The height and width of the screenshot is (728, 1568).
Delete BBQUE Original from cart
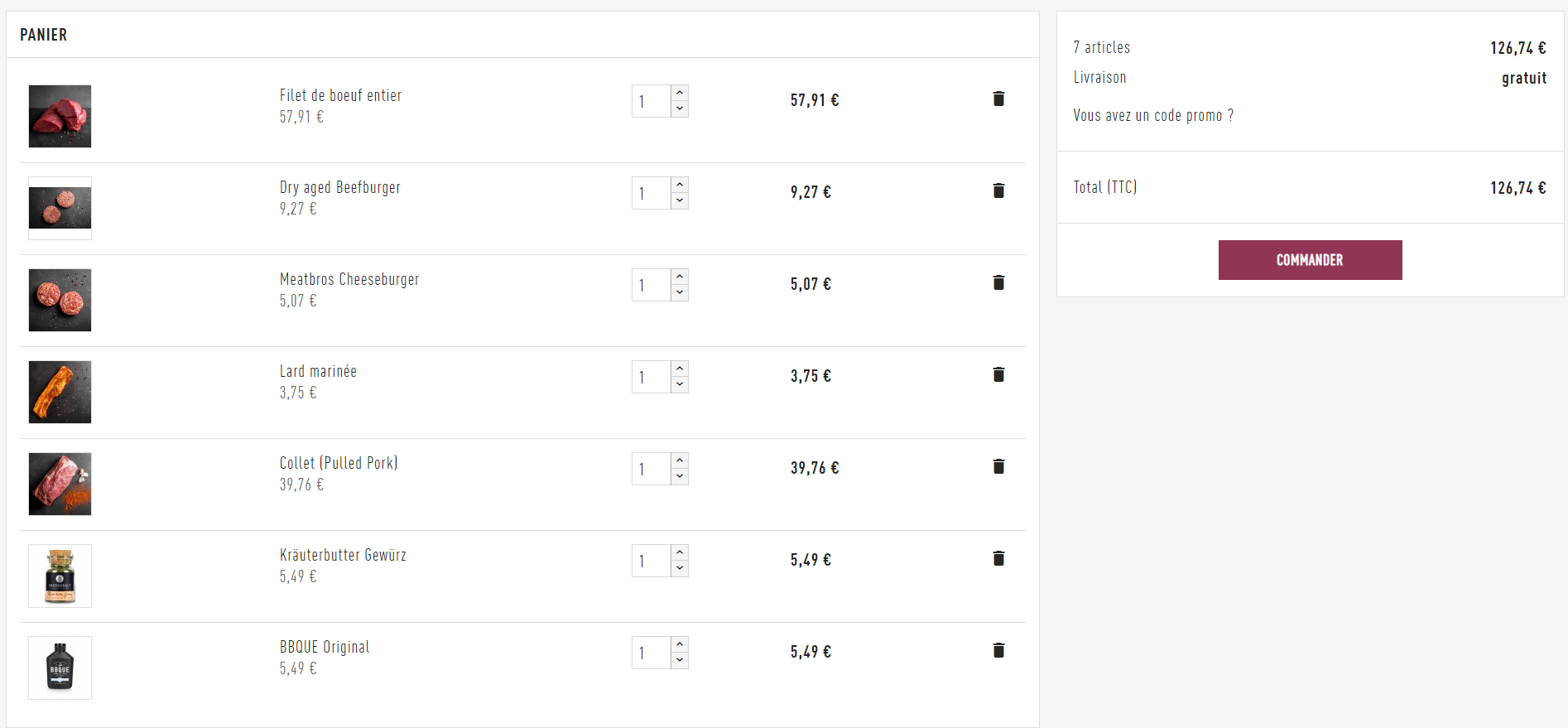998,651
